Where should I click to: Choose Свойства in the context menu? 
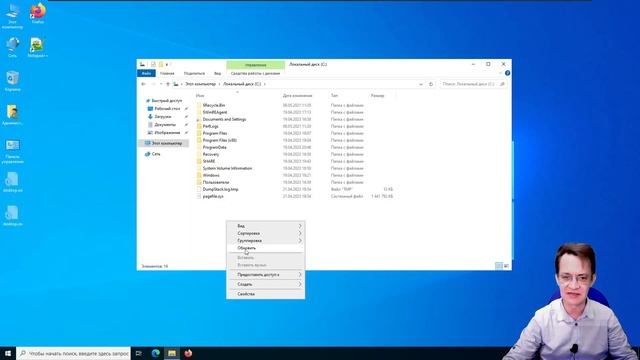(266, 294)
